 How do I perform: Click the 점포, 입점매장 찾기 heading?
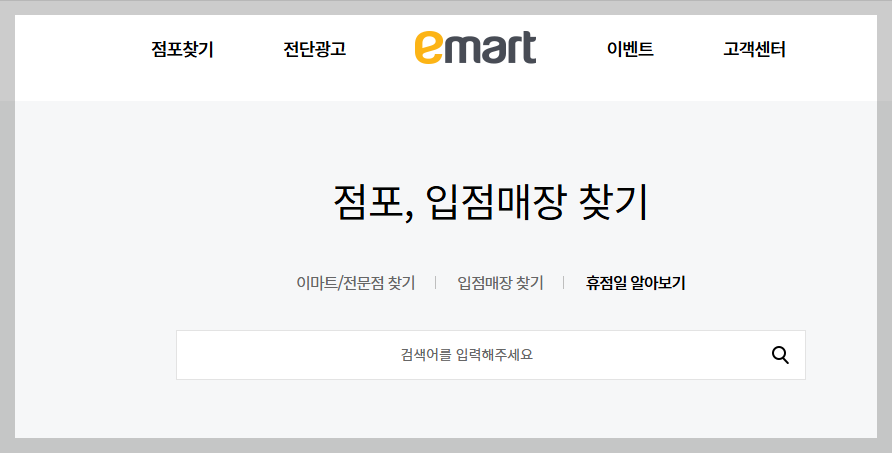(x=490, y=203)
